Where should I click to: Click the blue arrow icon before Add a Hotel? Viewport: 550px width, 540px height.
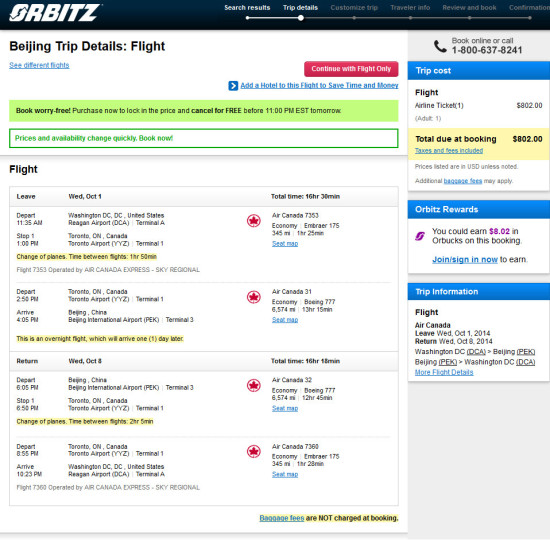tap(233, 86)
